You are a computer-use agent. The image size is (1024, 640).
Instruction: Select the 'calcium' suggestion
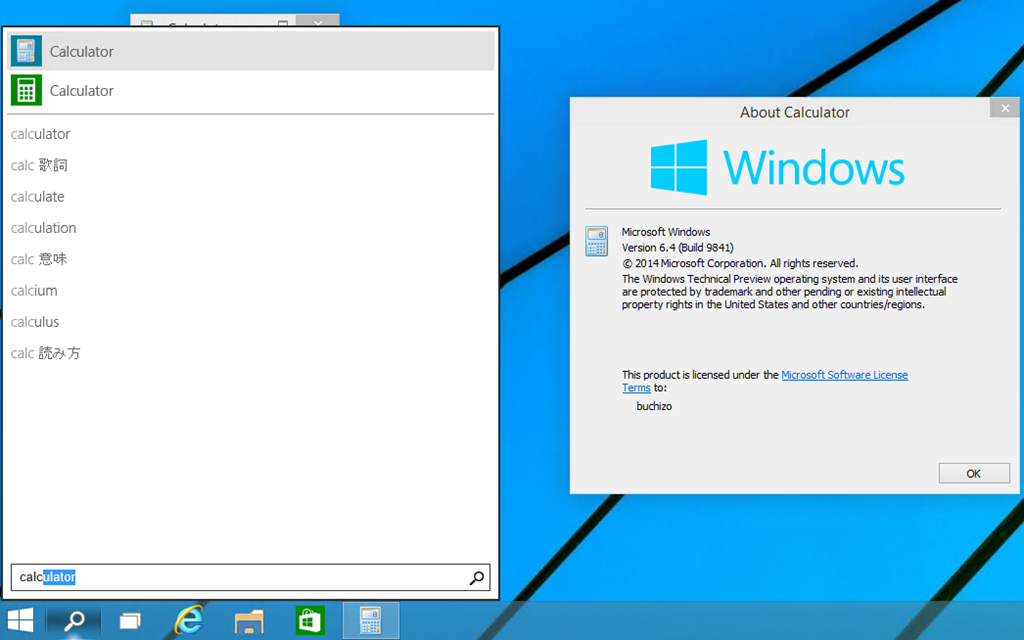pyautogui.click(x=34, y=291)
